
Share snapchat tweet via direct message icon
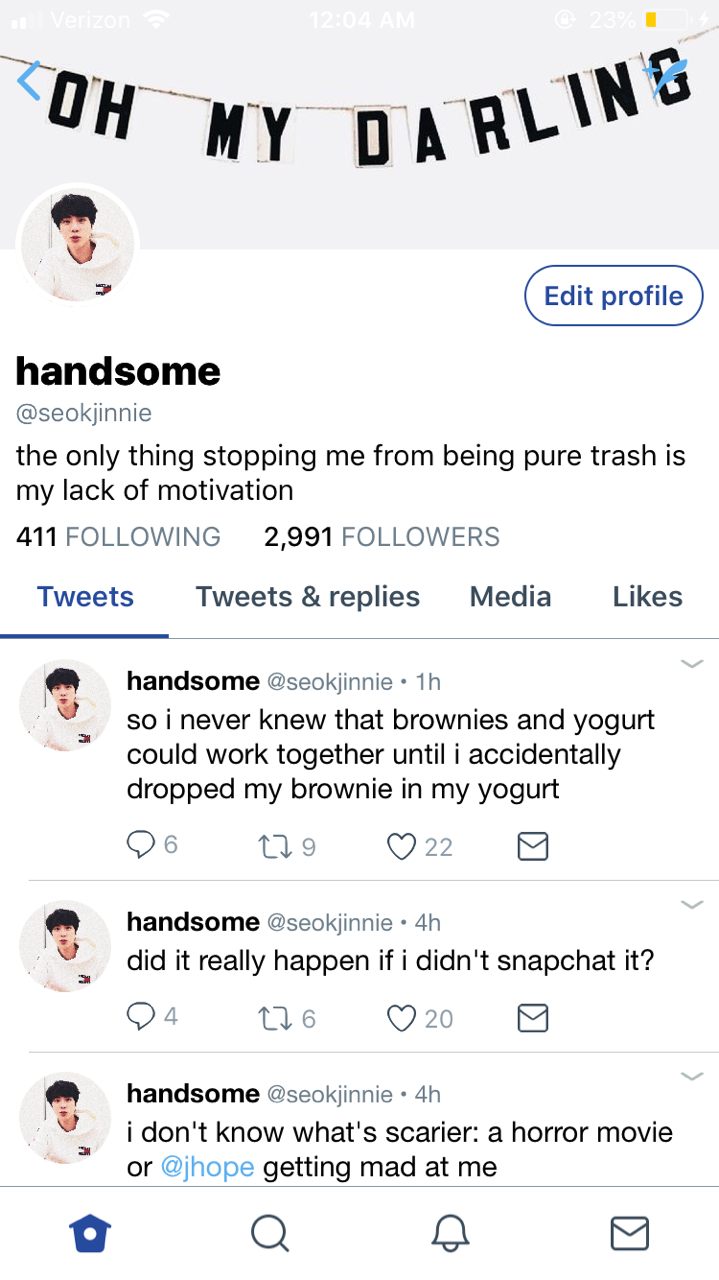[x=533, y=1019]
